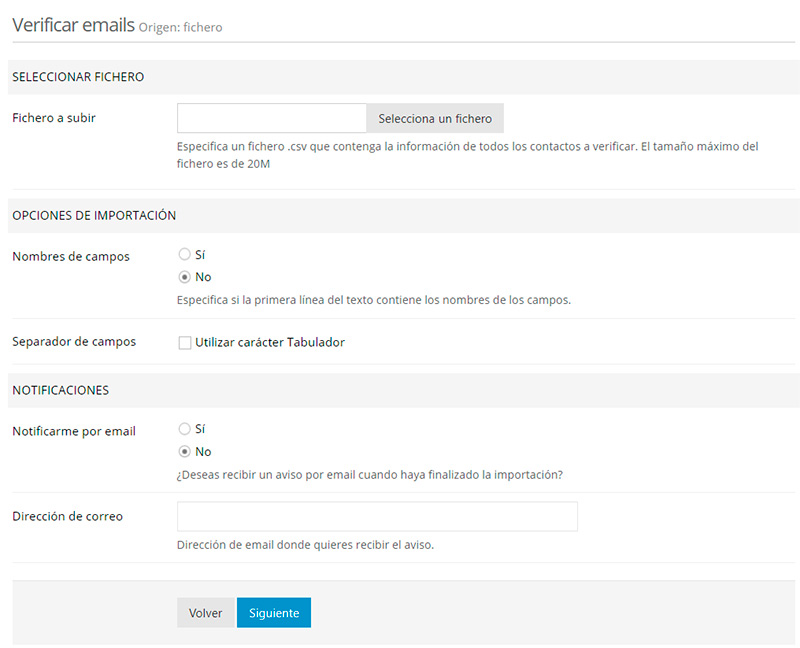Click the 'Nombres de campos' field label

pyautogui.click(x=71, y=256)
